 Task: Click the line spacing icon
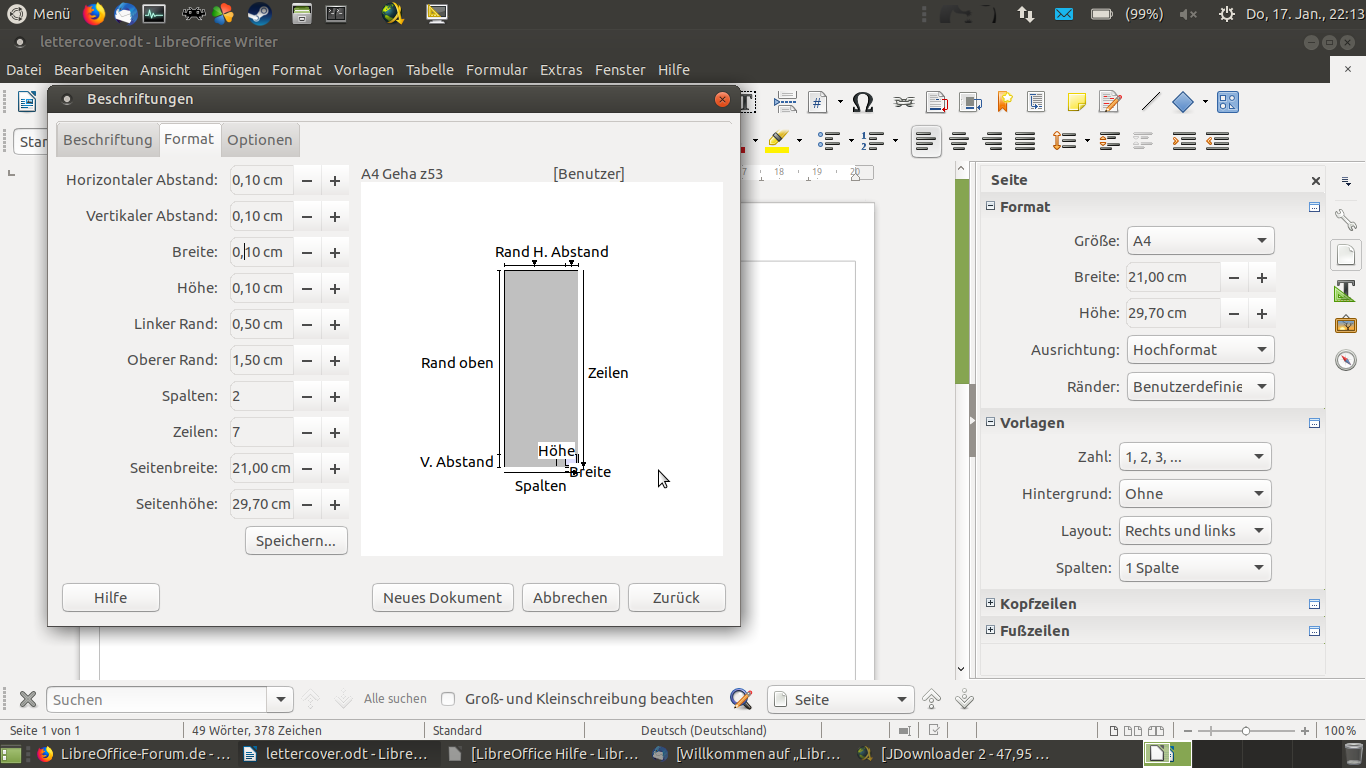click(x=1065, y=141)
